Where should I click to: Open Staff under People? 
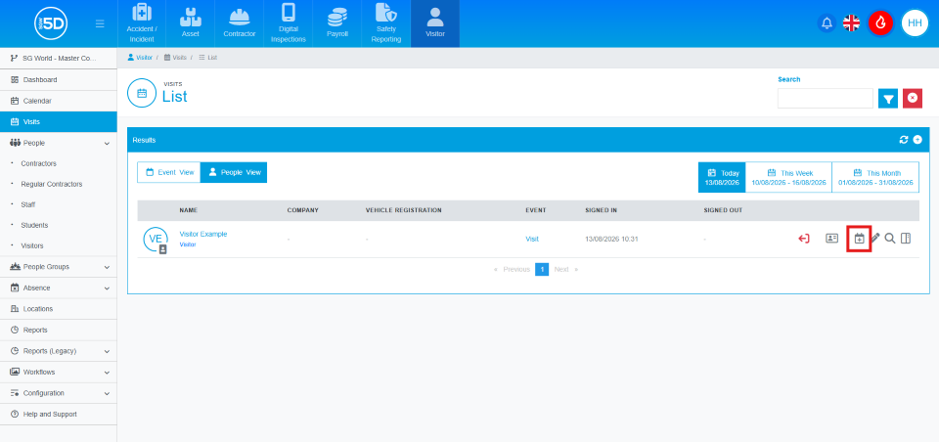tap(28, 205)
